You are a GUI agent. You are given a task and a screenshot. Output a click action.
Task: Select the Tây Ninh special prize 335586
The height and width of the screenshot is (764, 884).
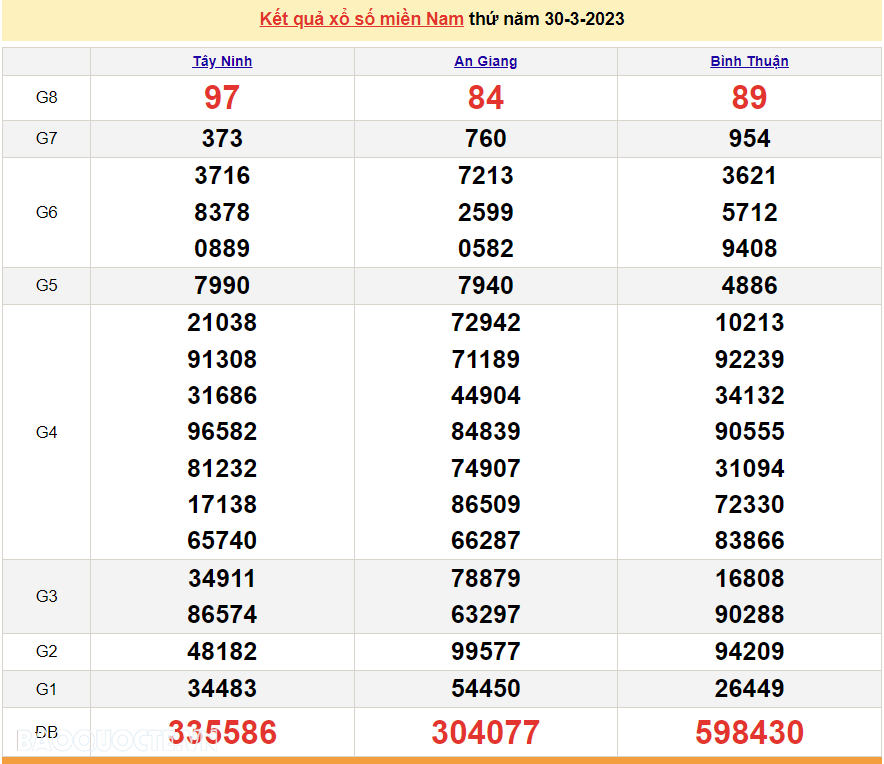coord(222,733)
